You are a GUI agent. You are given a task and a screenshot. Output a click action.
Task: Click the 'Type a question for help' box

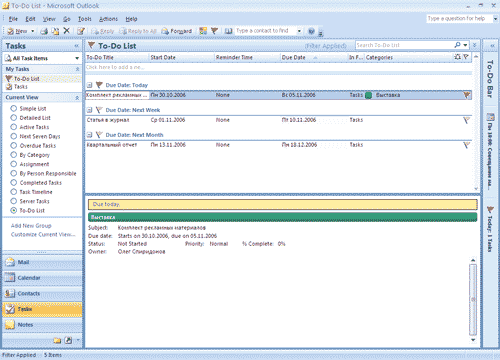pyautogui.click(x=459, y=19)
